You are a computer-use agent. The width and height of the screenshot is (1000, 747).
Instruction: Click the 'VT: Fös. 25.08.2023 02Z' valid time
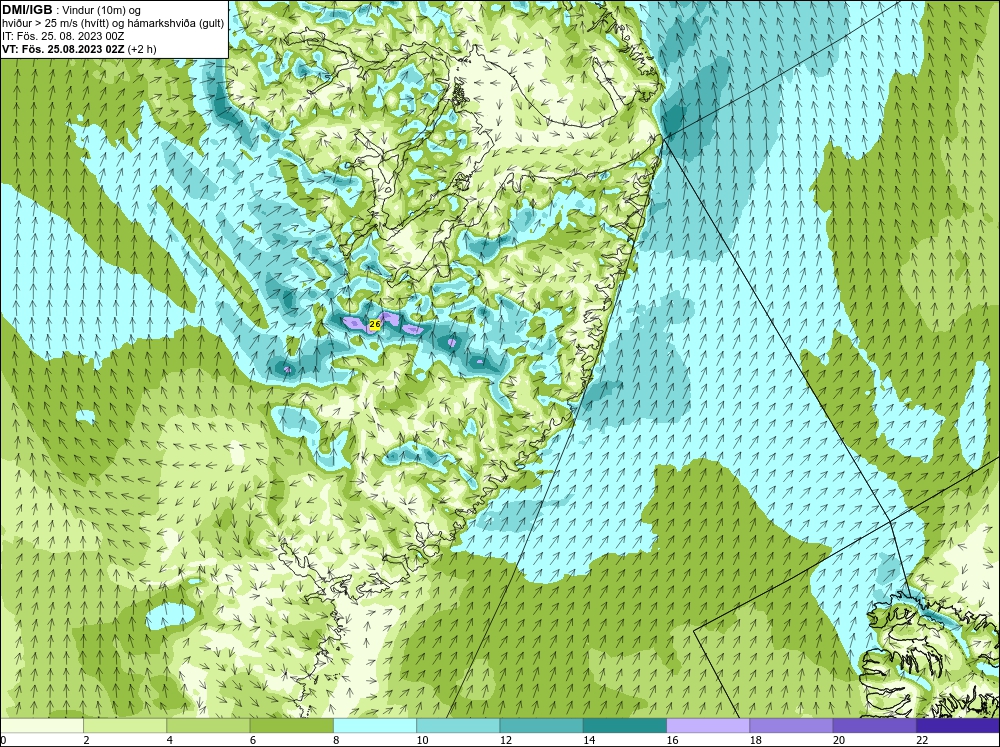pyautogui.click(x=63, y=48)
